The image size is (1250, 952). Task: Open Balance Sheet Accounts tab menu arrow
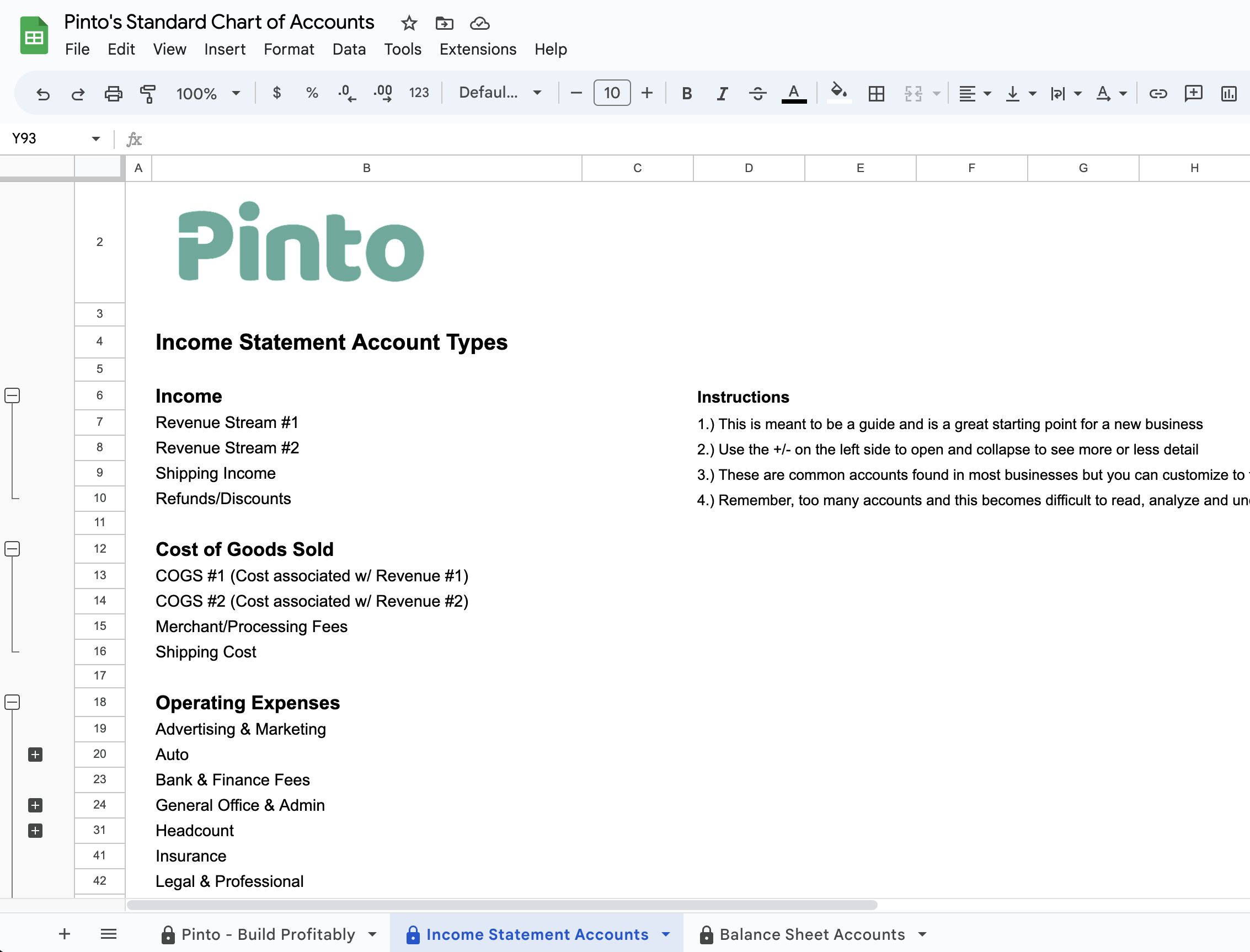922,934
